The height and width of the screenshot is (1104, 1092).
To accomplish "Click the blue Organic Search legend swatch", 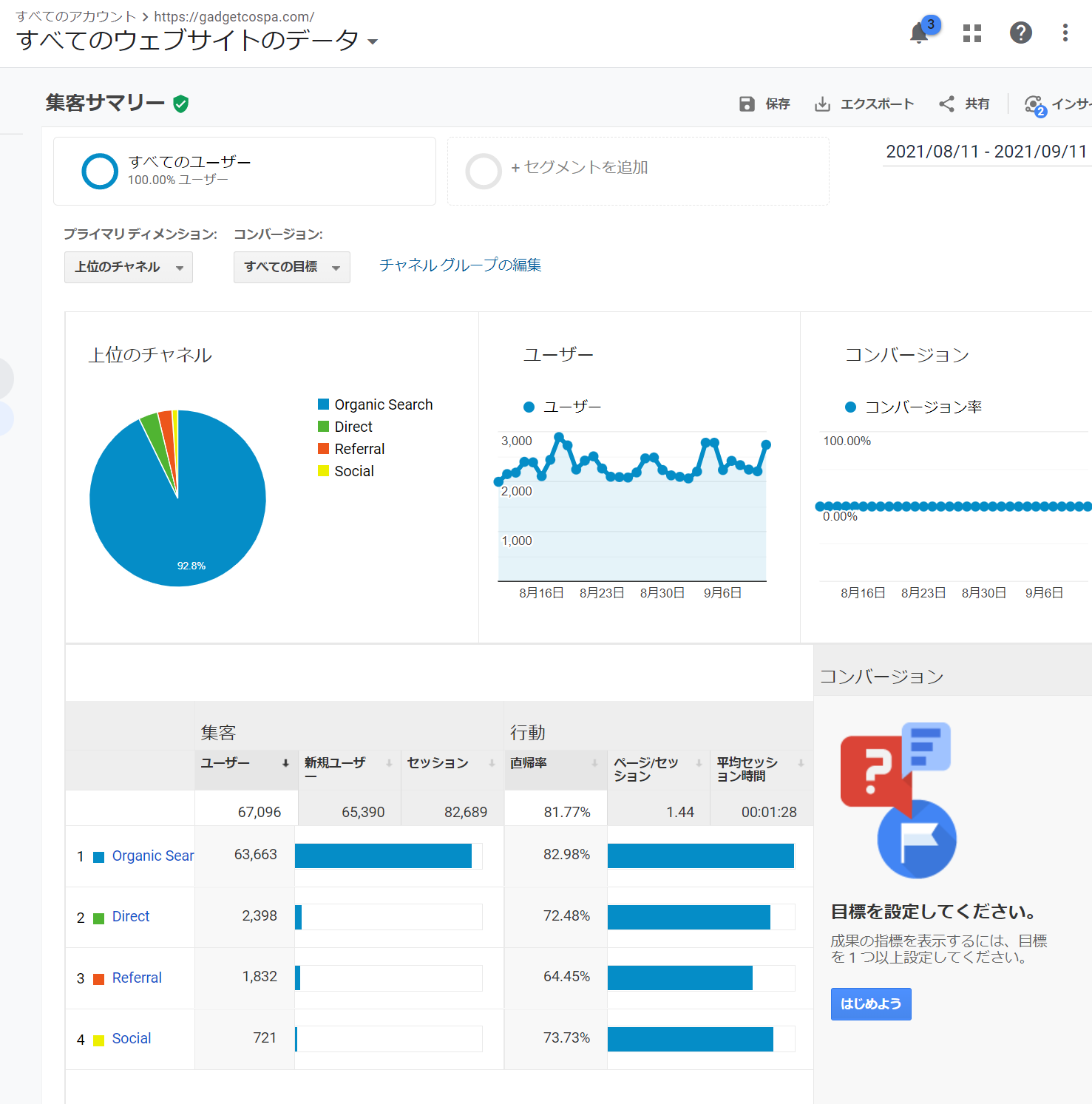I will [x=323, y=404].
